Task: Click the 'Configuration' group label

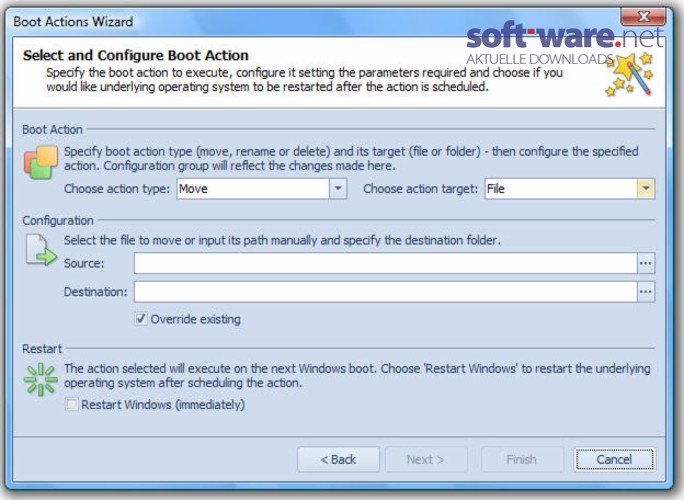Action: tap(58, 220)
